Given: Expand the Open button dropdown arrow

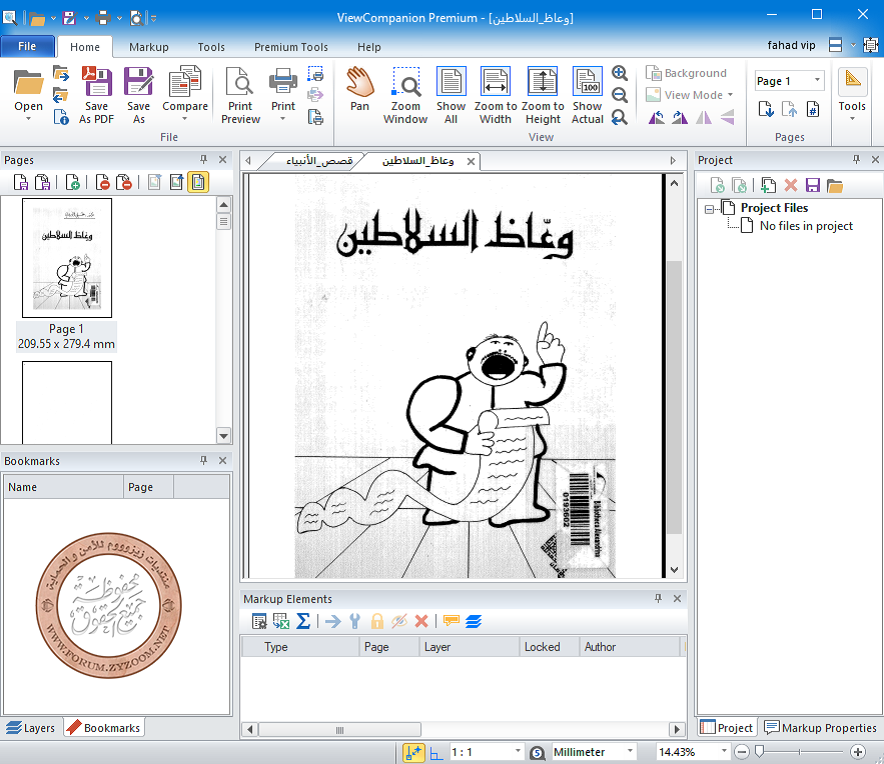Looking at the screenshot, I should tap(28, 119).
